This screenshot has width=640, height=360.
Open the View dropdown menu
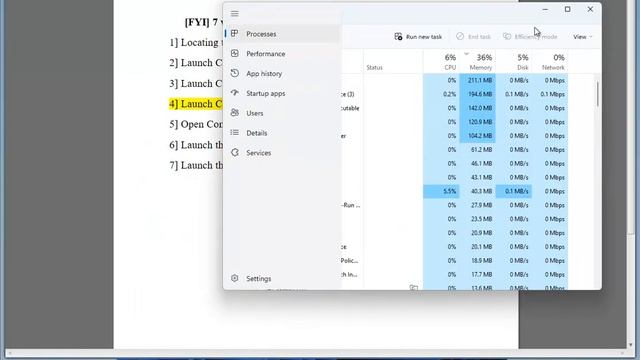pyautogui.click(x=582, y=37)
